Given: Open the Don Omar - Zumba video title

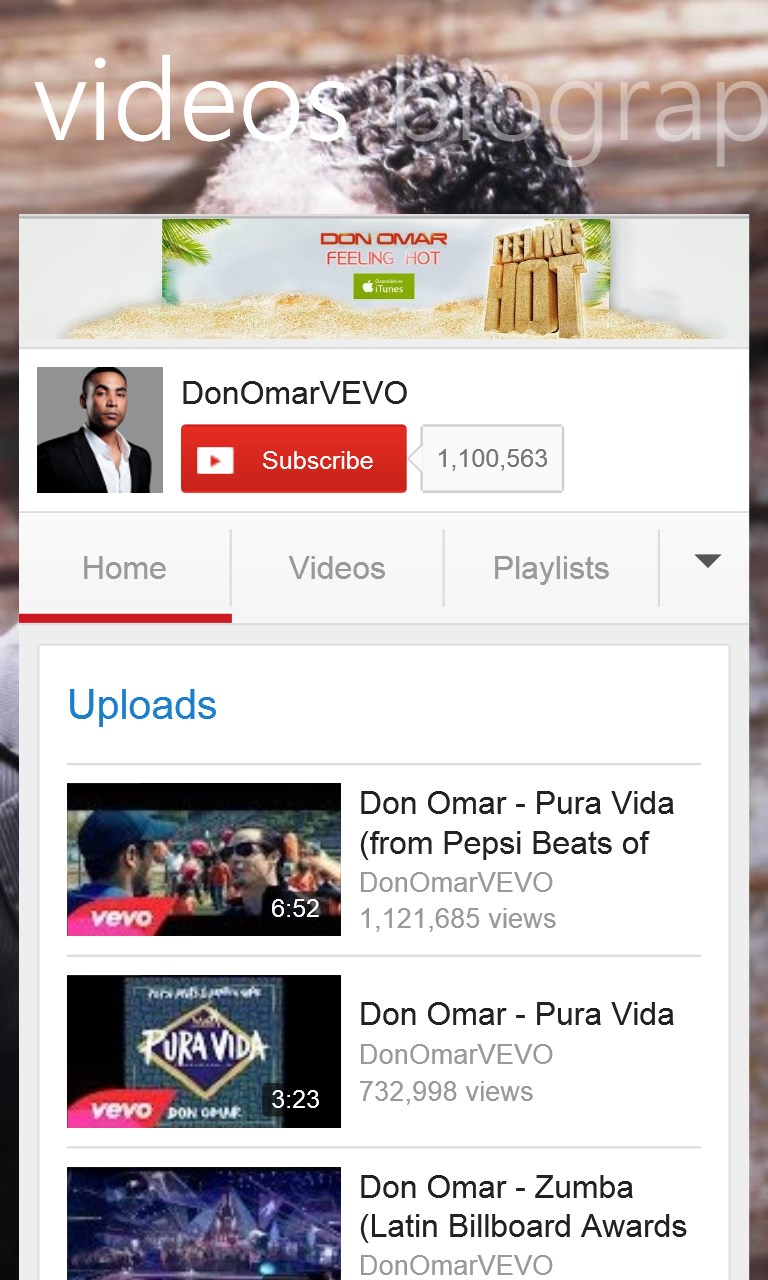Looking at the screenshot, I should pyautogui.click(x=523, y=1206).
